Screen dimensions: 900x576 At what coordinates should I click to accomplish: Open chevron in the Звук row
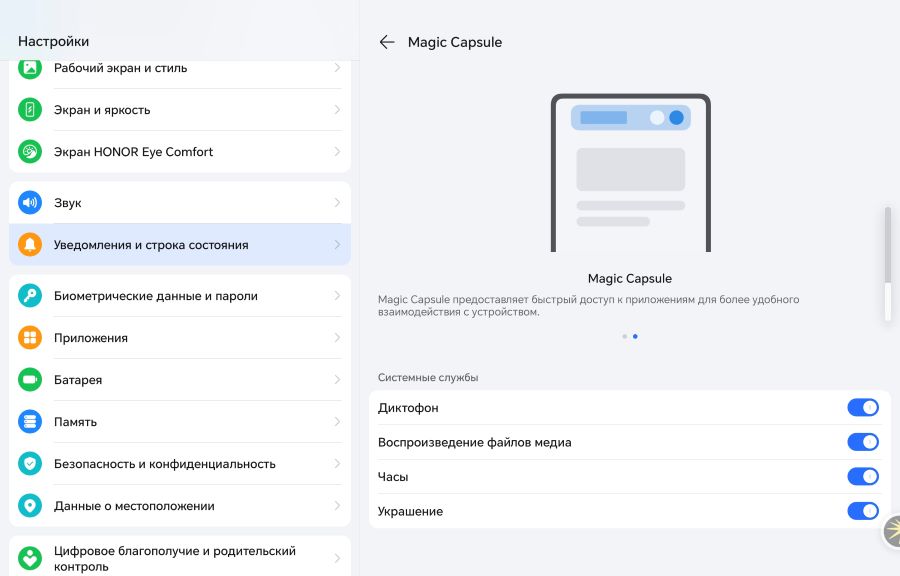337,203
